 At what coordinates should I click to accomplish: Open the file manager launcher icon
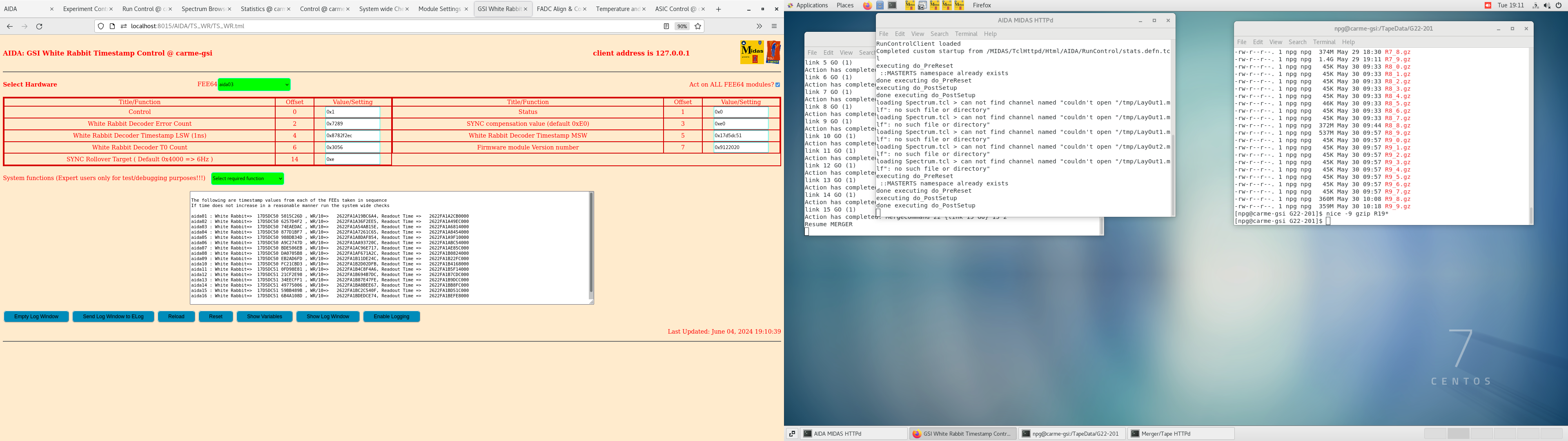pos(880,5)
